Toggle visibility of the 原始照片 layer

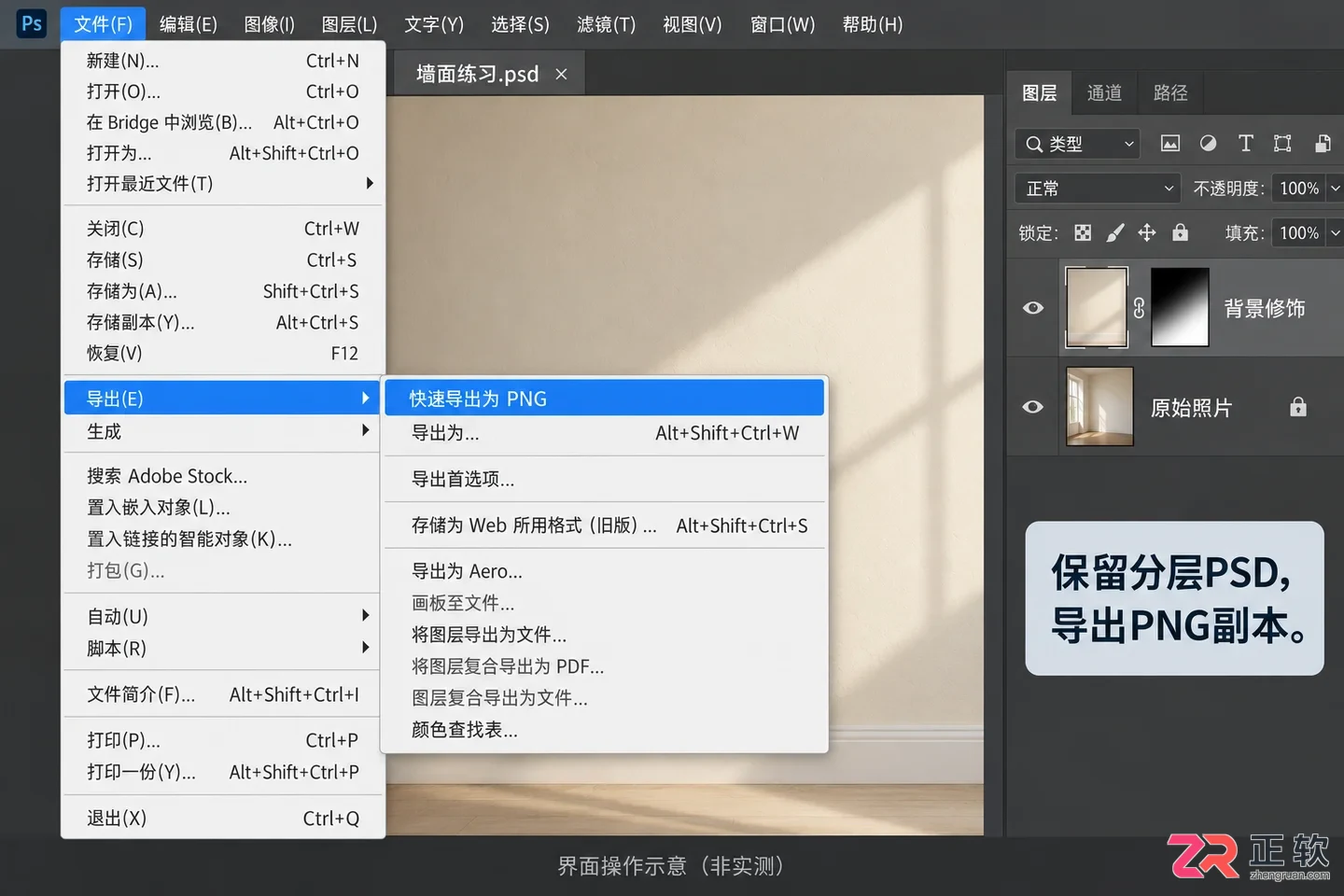(1033, 407)
